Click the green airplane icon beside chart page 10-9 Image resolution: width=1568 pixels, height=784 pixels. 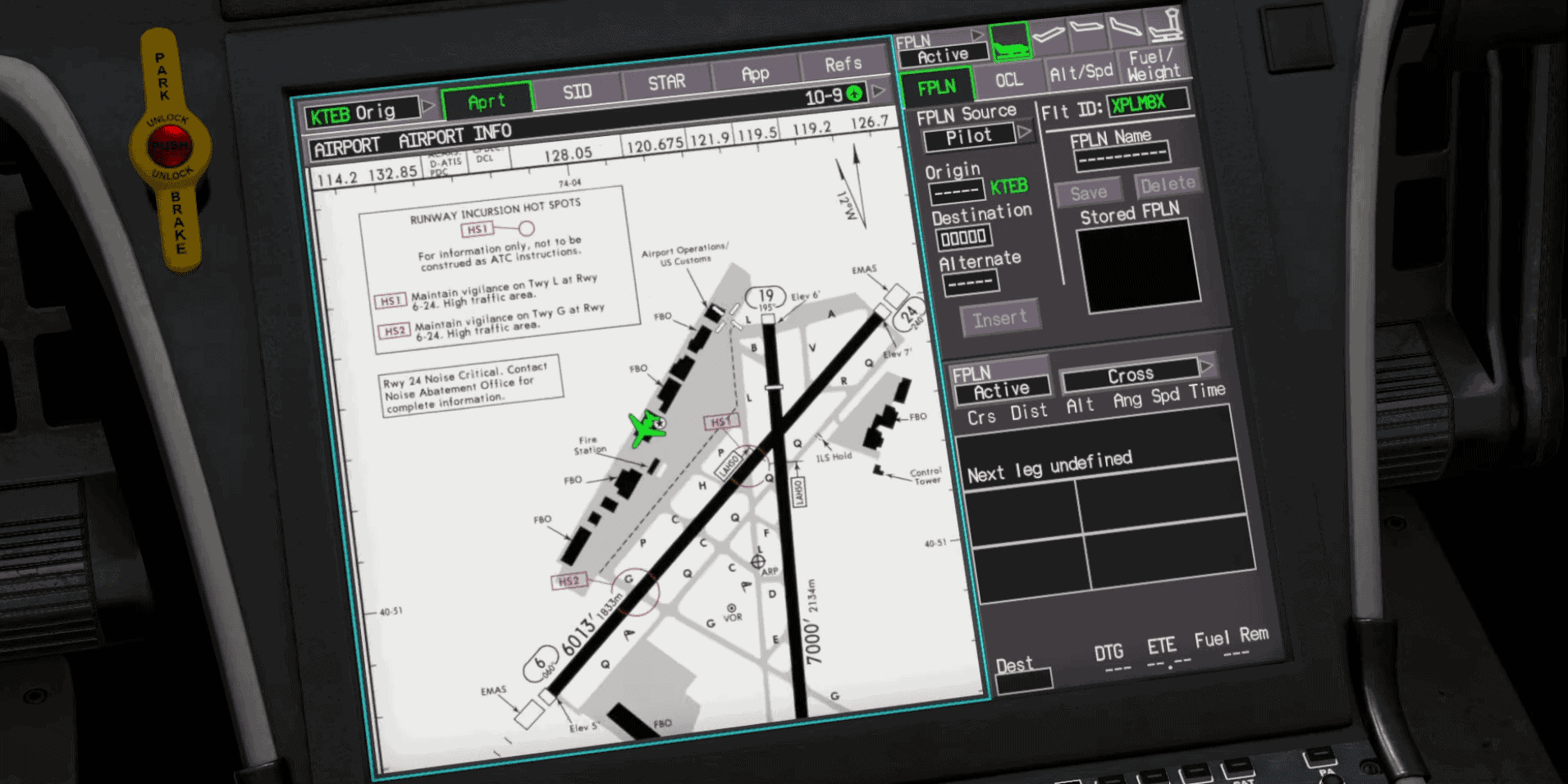[x=854, y=93]
